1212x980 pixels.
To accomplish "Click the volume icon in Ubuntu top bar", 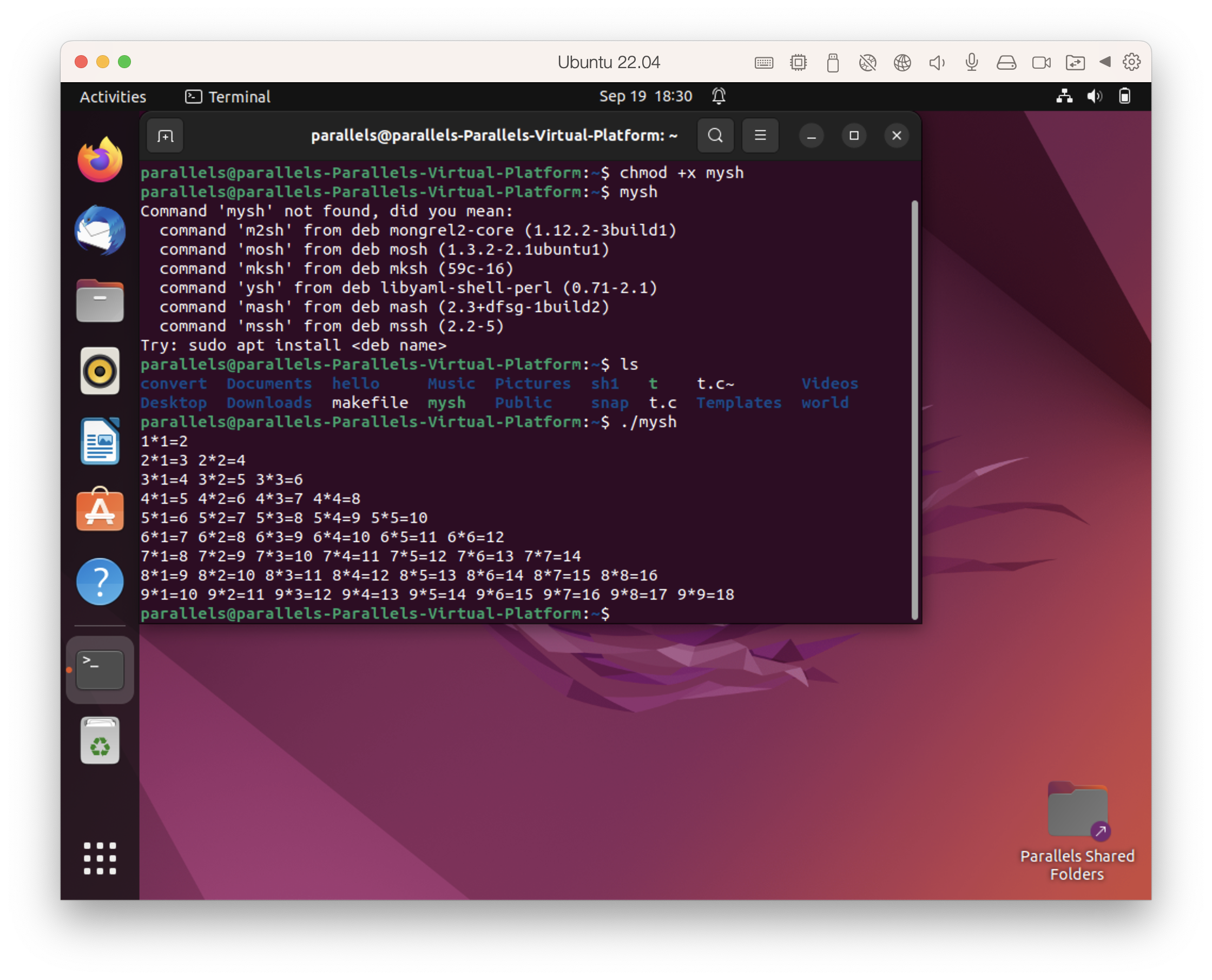I will (x=1095, y=96).
